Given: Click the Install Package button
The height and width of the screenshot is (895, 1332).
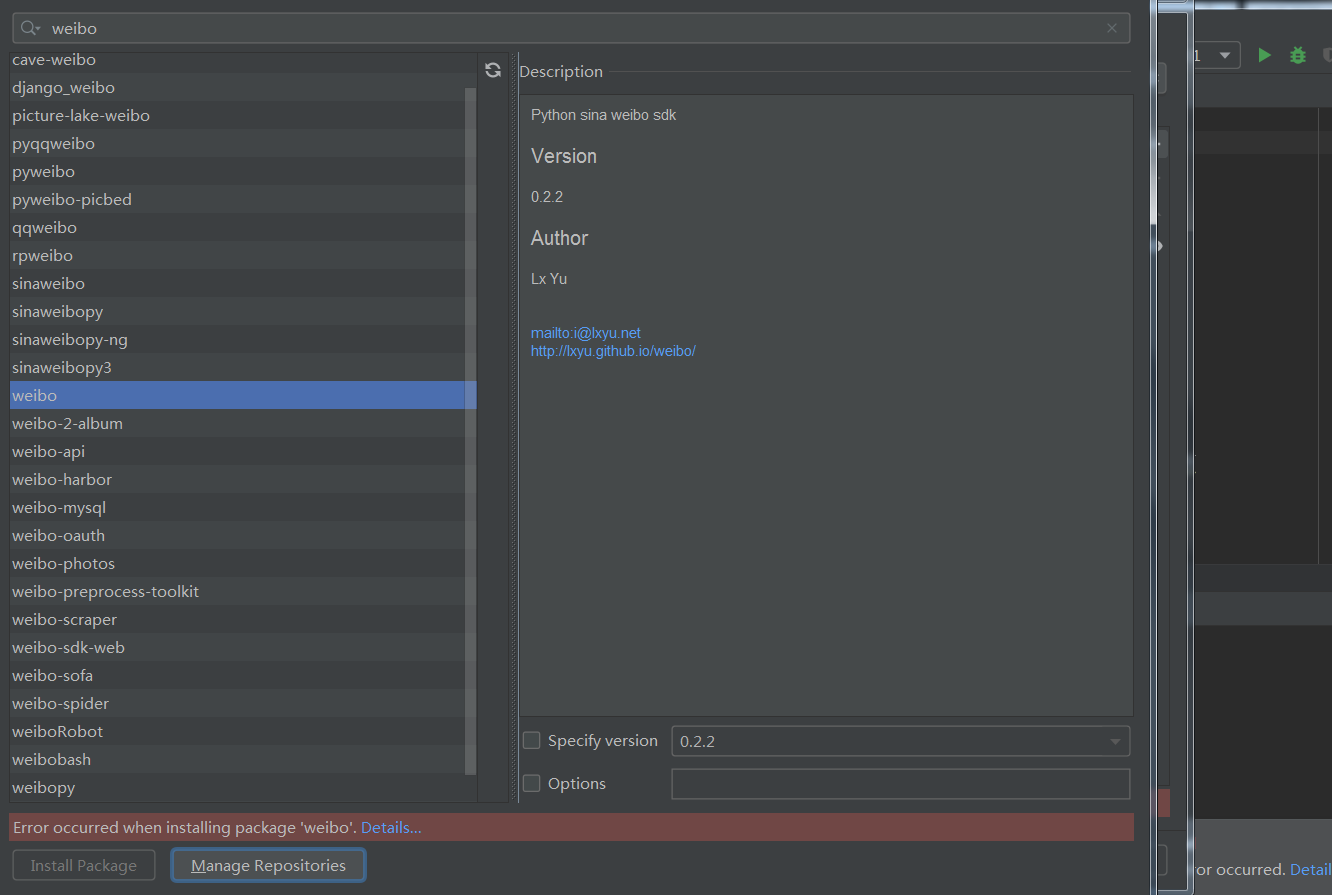Looking at the screenshot, I should point(84,865).
